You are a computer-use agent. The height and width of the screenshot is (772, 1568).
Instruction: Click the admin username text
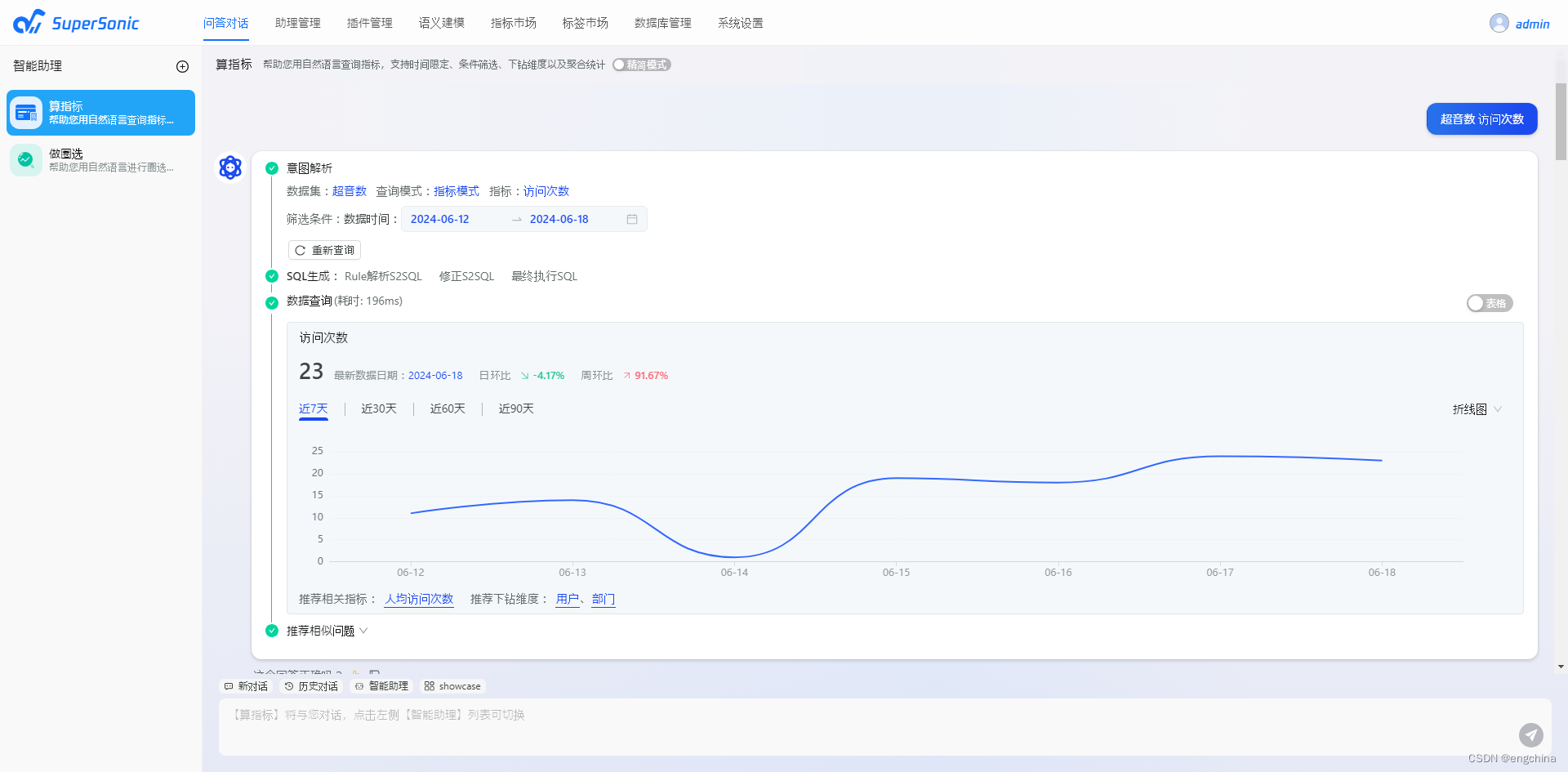tap(1533, 24)
